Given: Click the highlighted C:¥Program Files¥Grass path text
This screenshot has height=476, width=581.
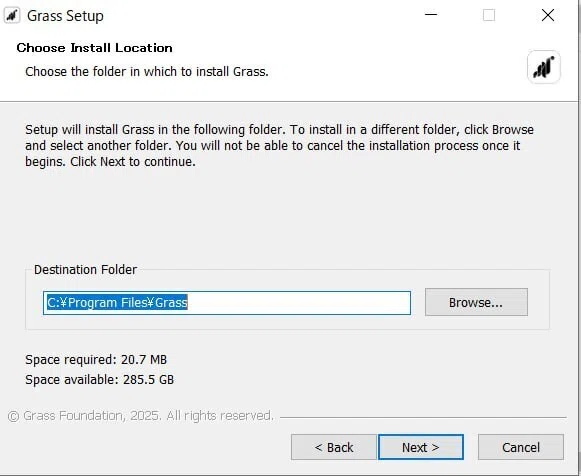Looking at the screenshot, I should [117, 303].
